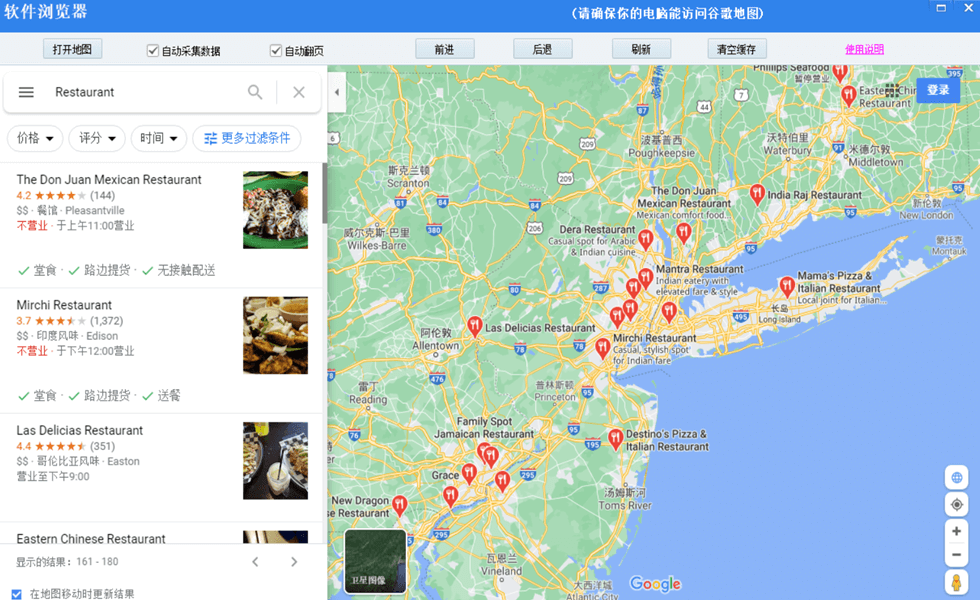Select the Phillips Seafood map pin

[840, 73]
